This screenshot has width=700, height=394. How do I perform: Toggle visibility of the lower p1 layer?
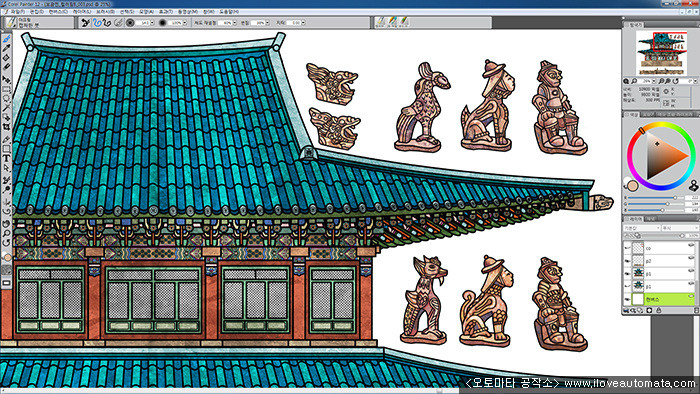[x=627, y=286]
